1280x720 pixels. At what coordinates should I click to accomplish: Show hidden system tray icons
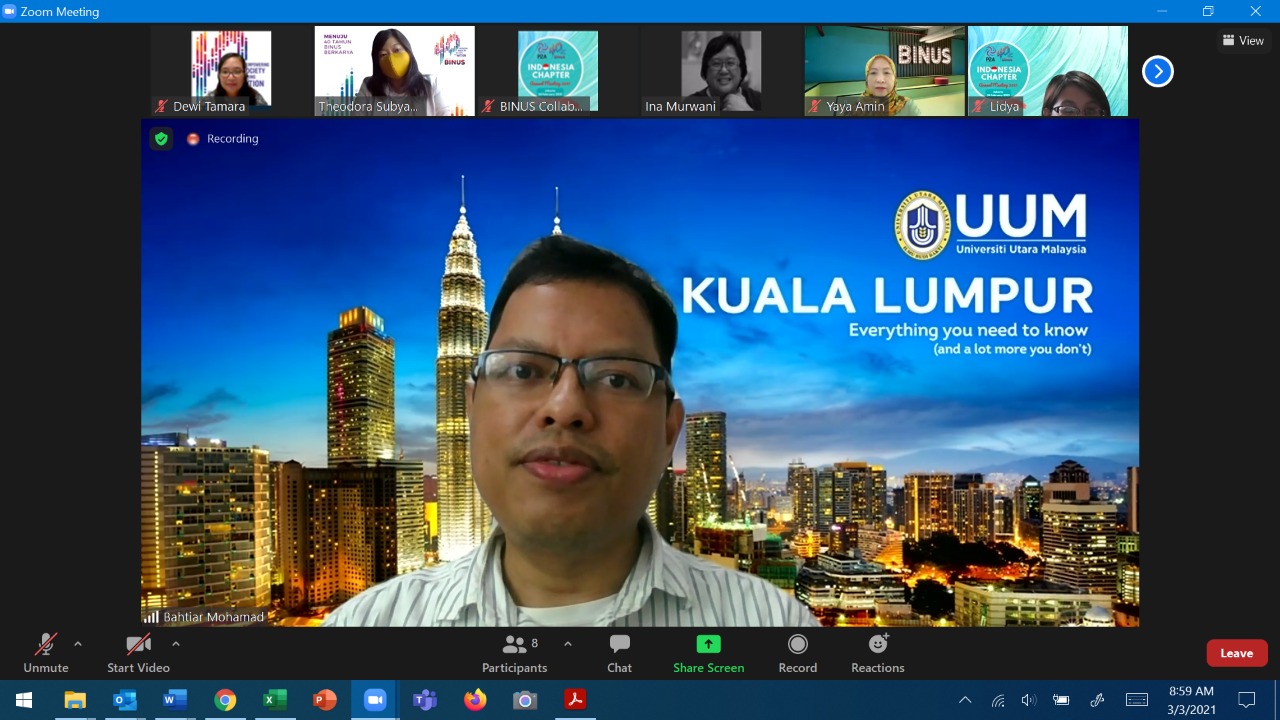tap(965, 700)
